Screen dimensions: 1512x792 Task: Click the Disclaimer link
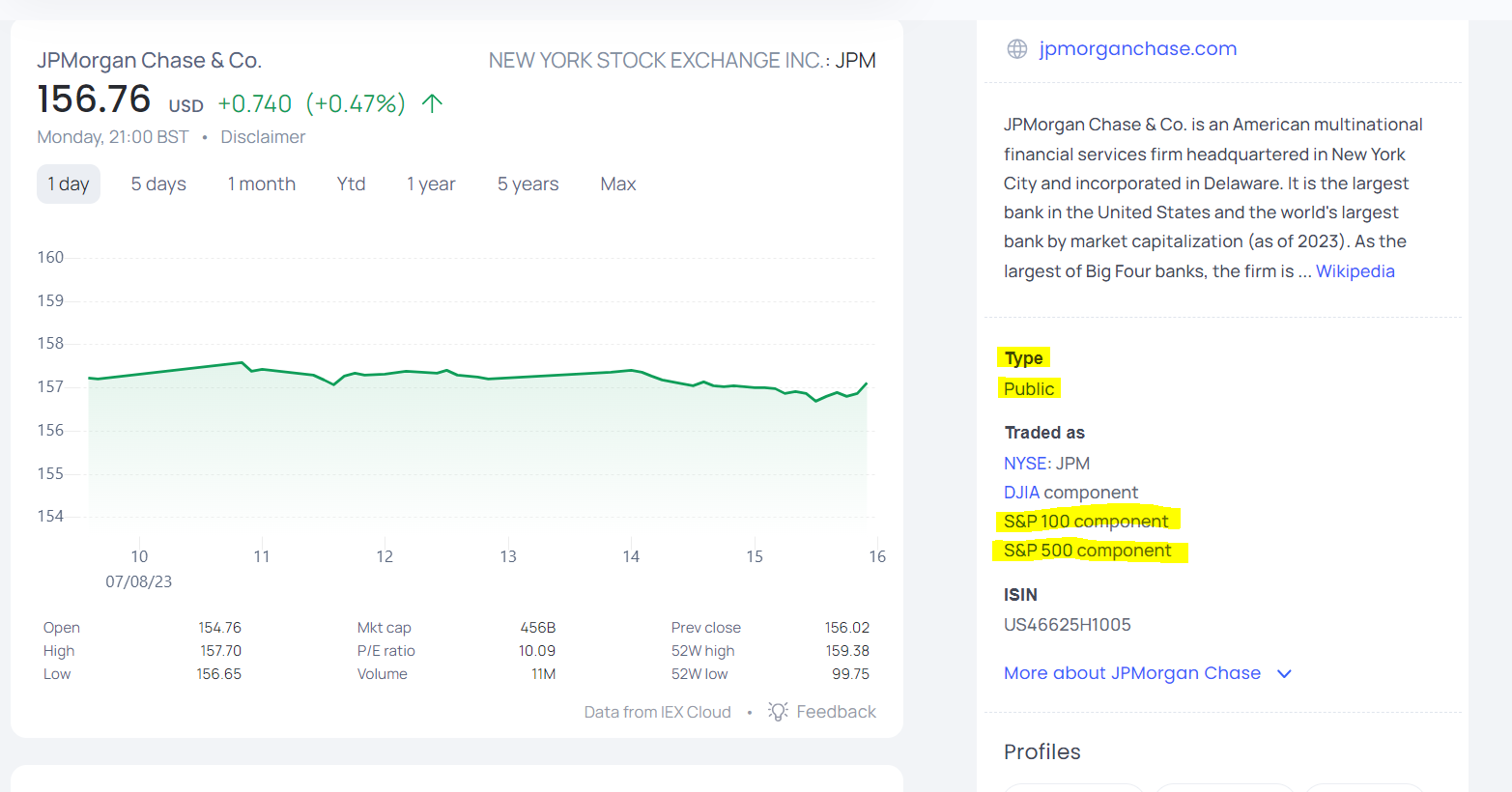pos(263,137)
